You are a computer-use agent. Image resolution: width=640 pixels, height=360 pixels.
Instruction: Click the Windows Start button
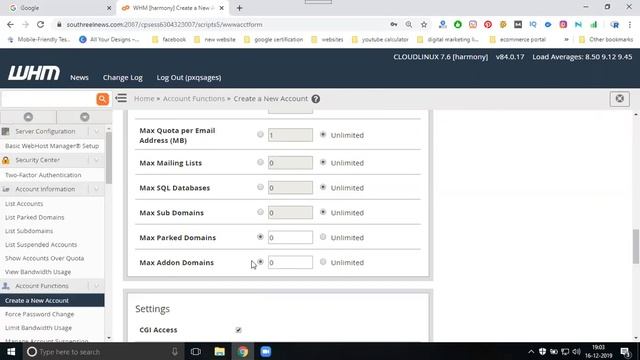tap(11, 351)
